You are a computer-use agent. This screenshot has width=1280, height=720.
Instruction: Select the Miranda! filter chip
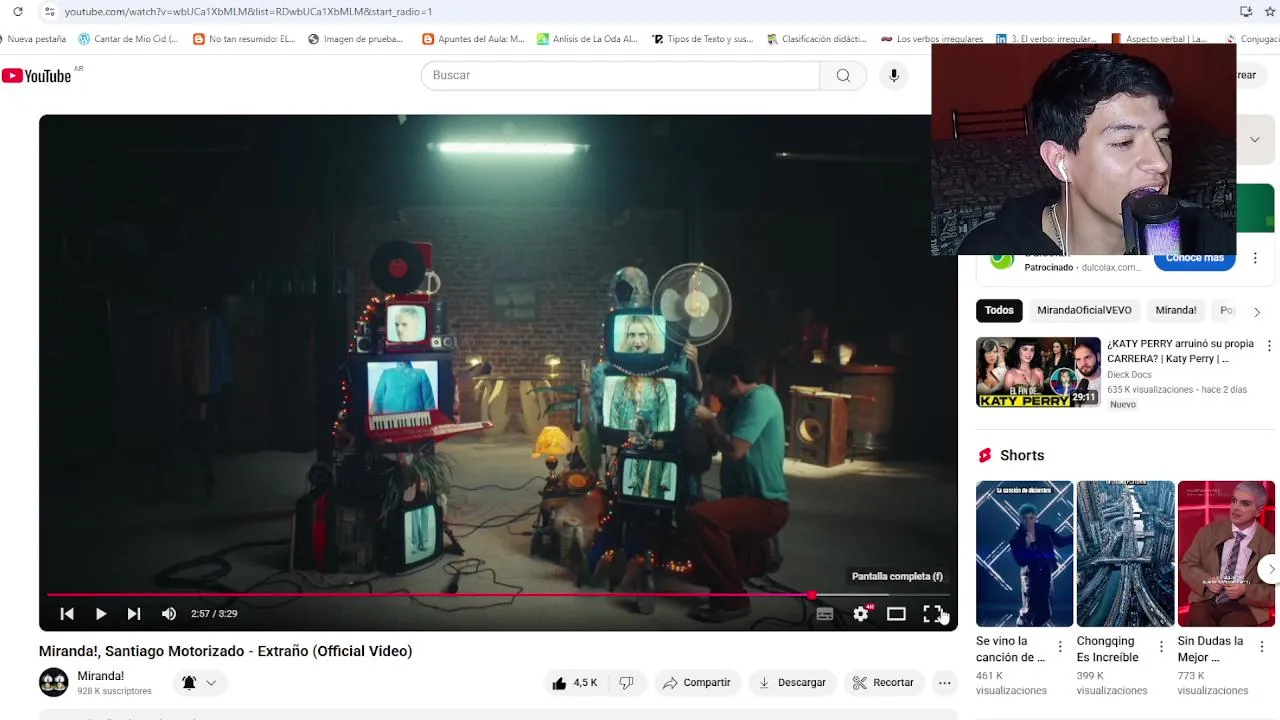click(x=1176, y=311)
